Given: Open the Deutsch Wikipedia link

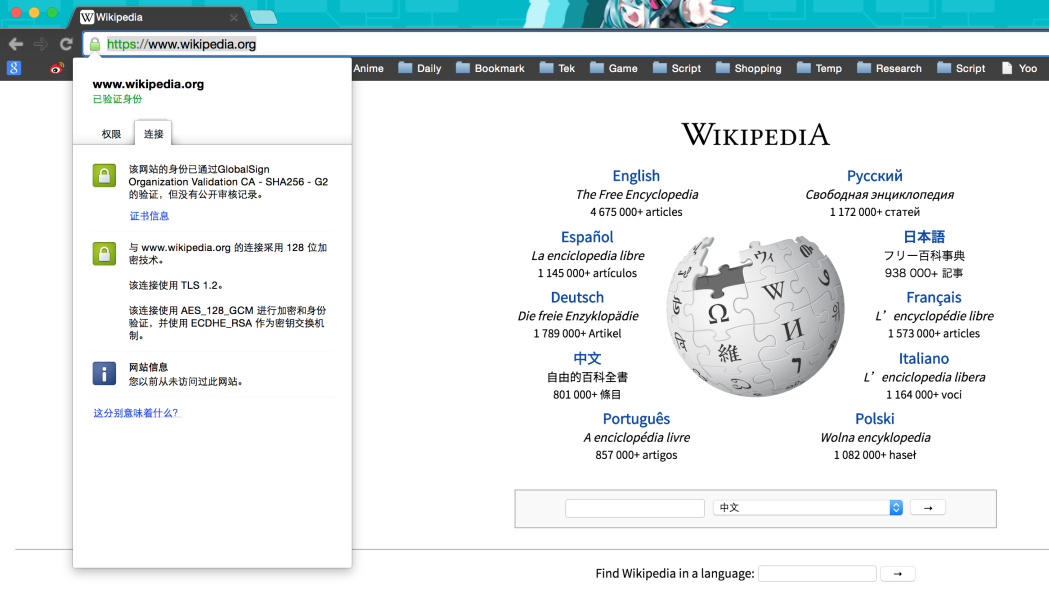Looking at the screenshot, I should click(577, 297).
